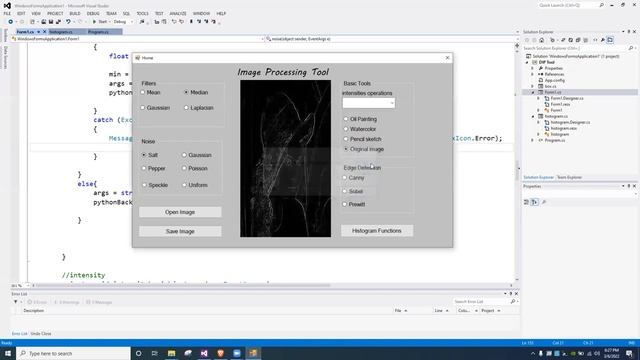The image size is (640, 360).
Task: Select Canny edge detection
Action: pos(344,178)
